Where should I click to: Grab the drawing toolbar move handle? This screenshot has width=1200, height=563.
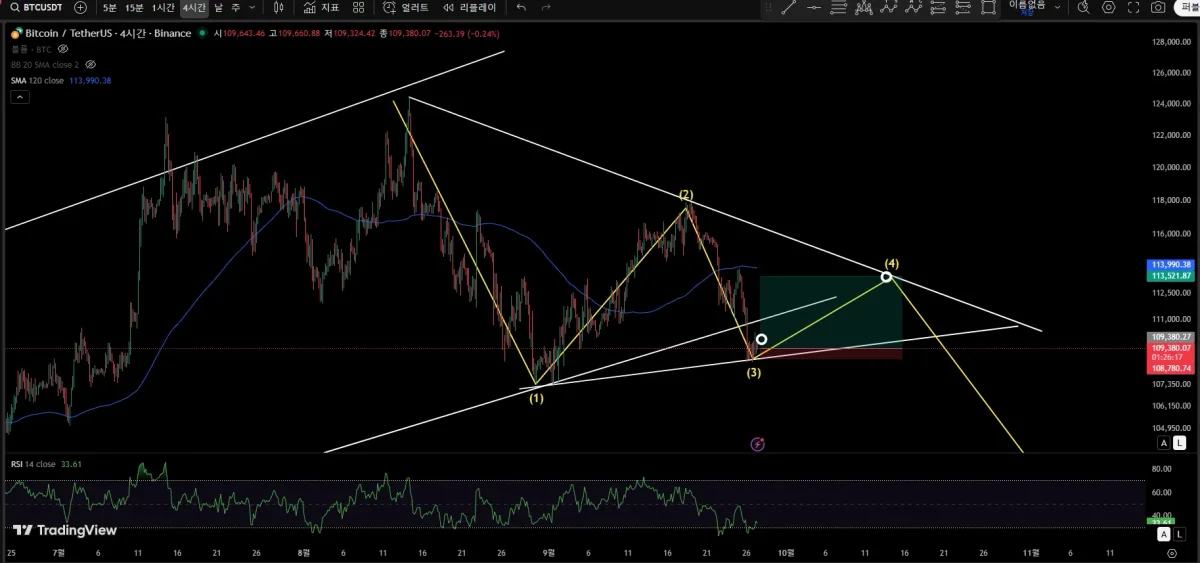tap(767, 7)
